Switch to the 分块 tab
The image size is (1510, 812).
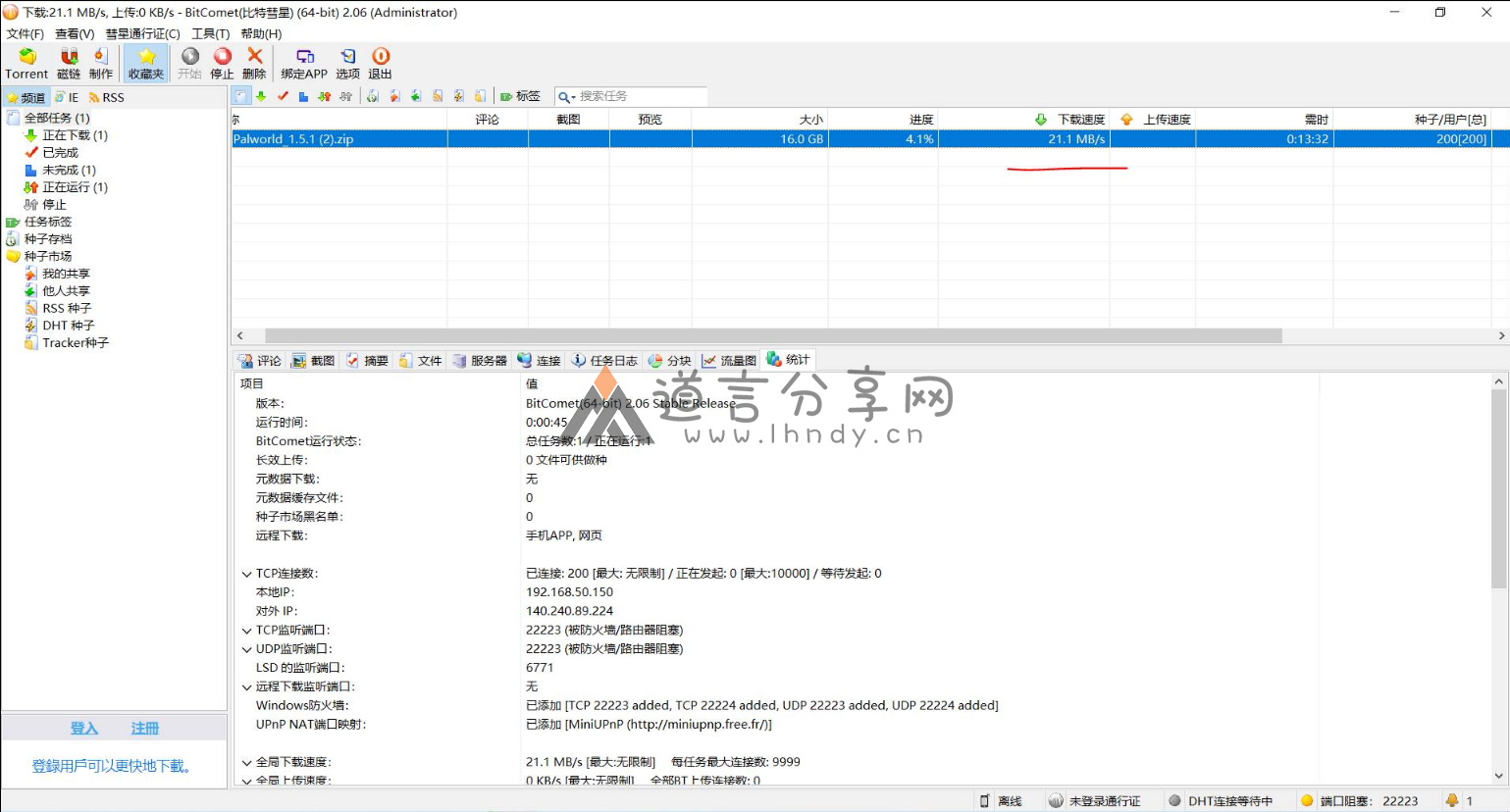click(669, 361)
